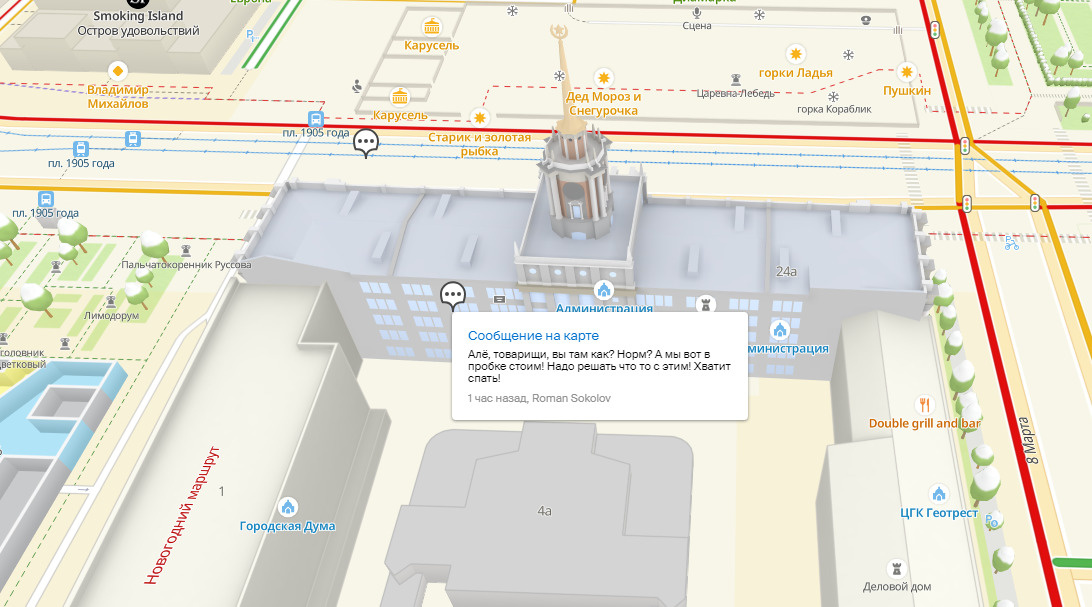The image size is (1092, 607).
Task: Select the building labeled 4a
Action: click(x=544, y=511)
